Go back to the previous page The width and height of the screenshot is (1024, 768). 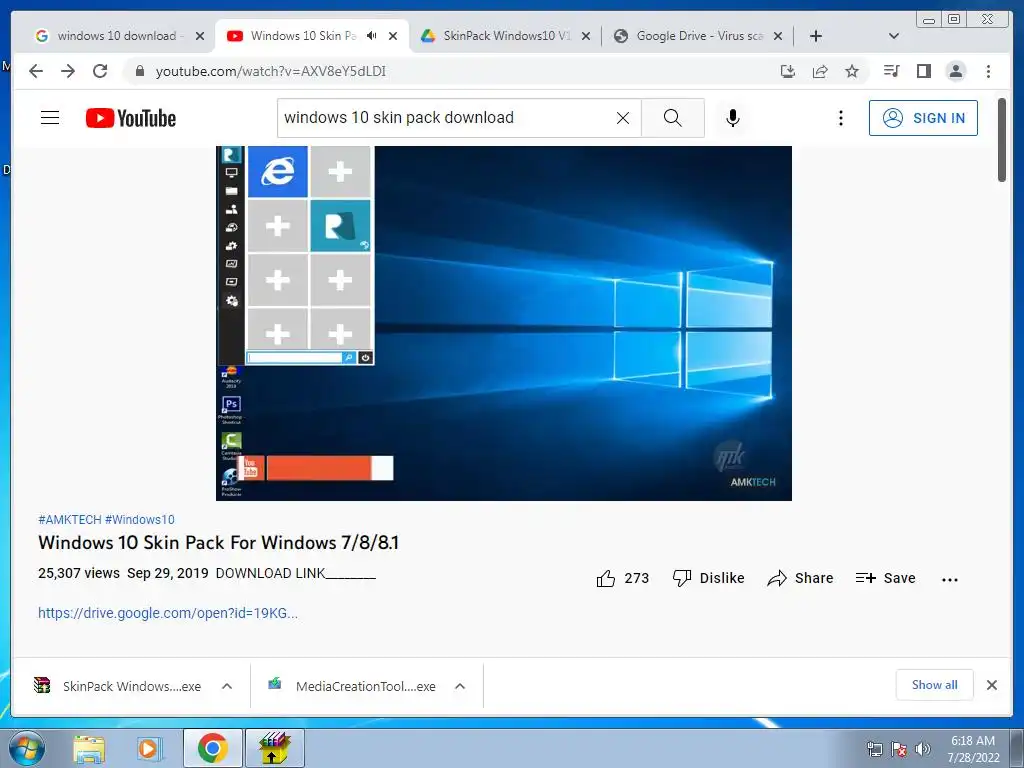[x=36, y=71]
